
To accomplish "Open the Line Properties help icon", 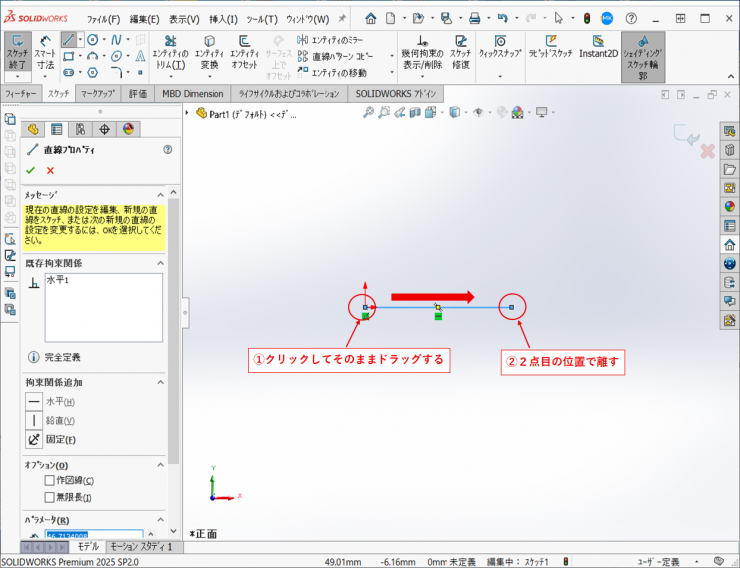I will pyautogui.click(x=168, y=150).
